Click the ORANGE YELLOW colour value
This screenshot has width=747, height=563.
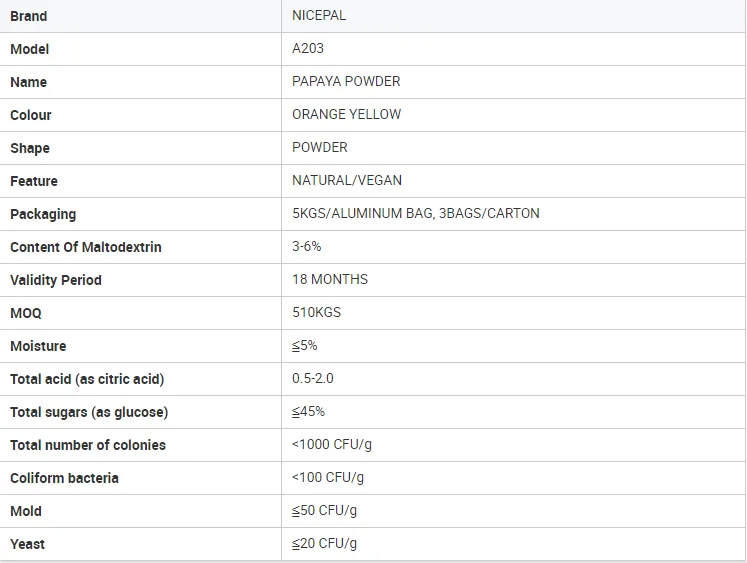click(x=346, y=114)
